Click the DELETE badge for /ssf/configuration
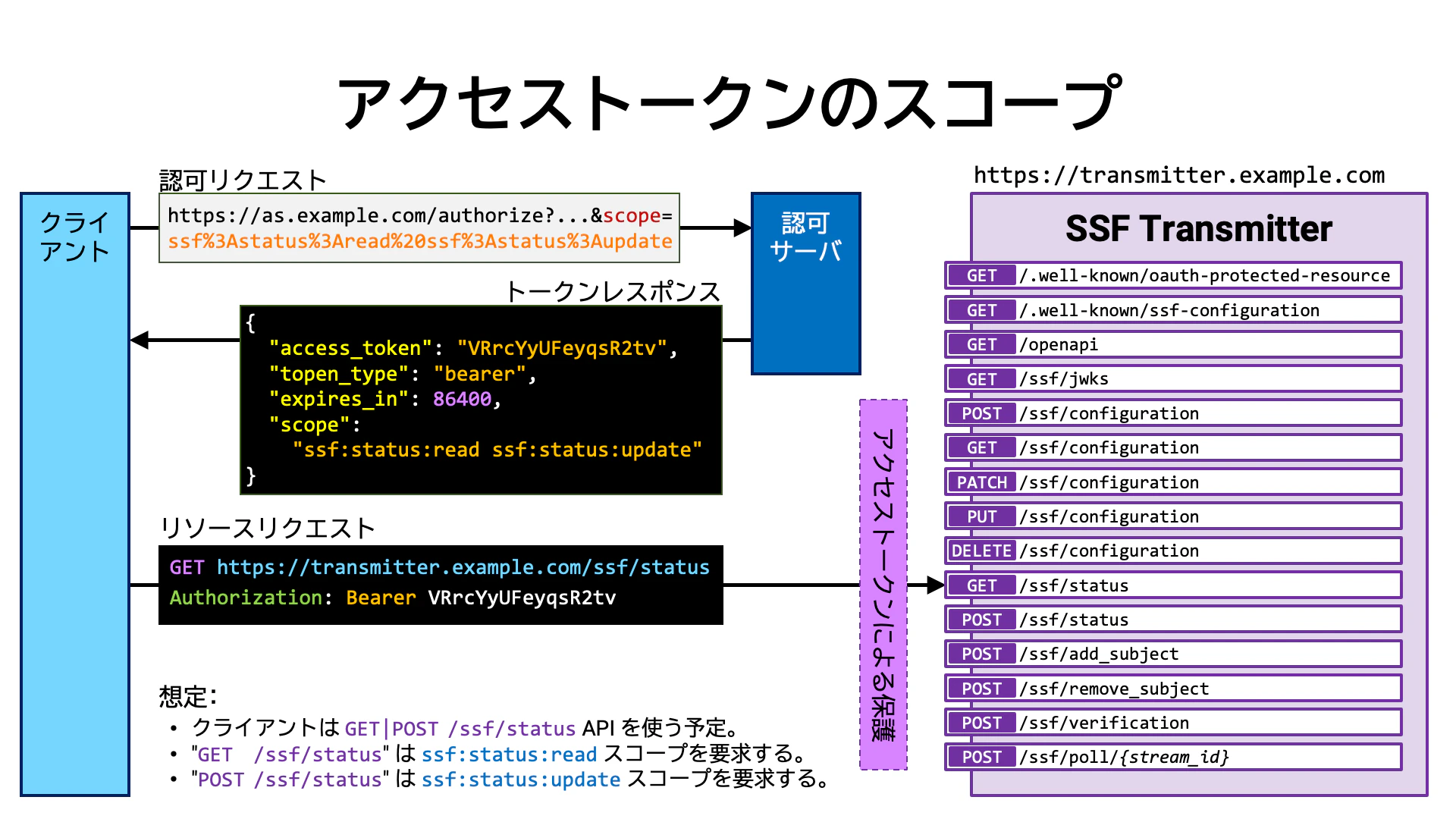 tap(981, 551)
